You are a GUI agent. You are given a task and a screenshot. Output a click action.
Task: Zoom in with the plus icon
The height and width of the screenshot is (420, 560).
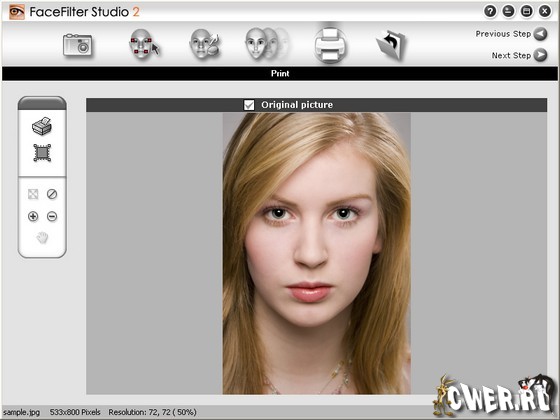[33, 216]
